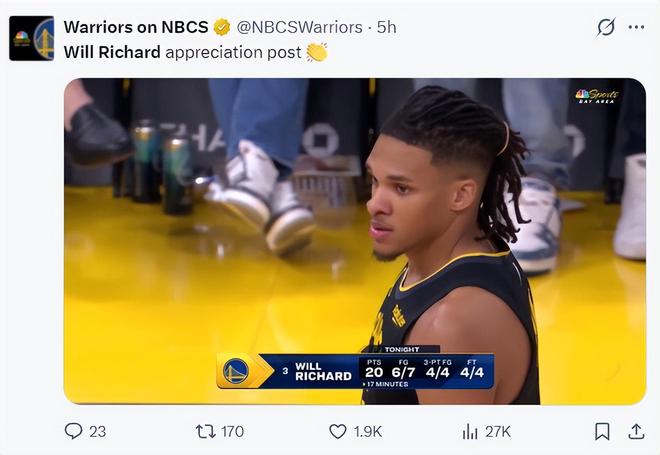
Task: Open the Warriors on NBCS profile avatar
Action: pos(32,38)
